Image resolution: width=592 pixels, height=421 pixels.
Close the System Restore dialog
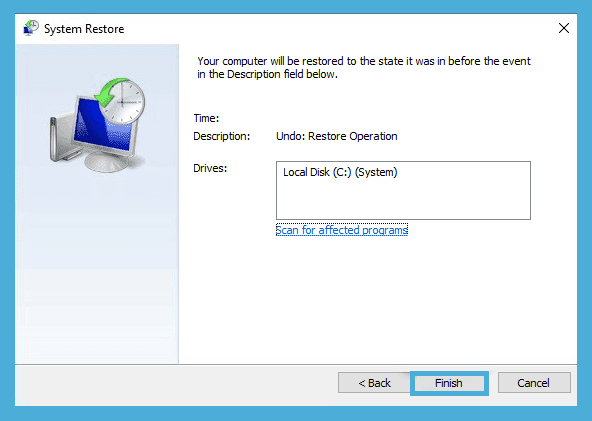(x=564, y=28)
